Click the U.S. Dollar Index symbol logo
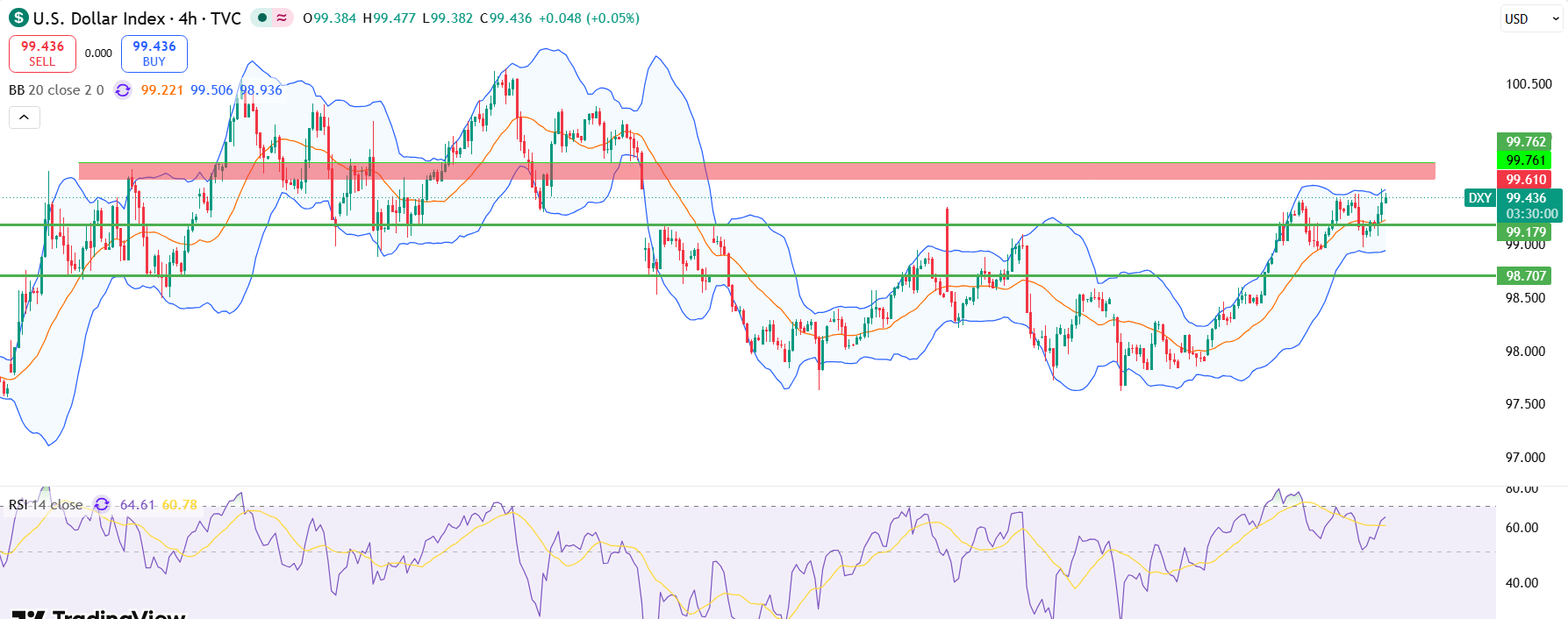This screenshot has width=1568, height=619. [18, 18]
